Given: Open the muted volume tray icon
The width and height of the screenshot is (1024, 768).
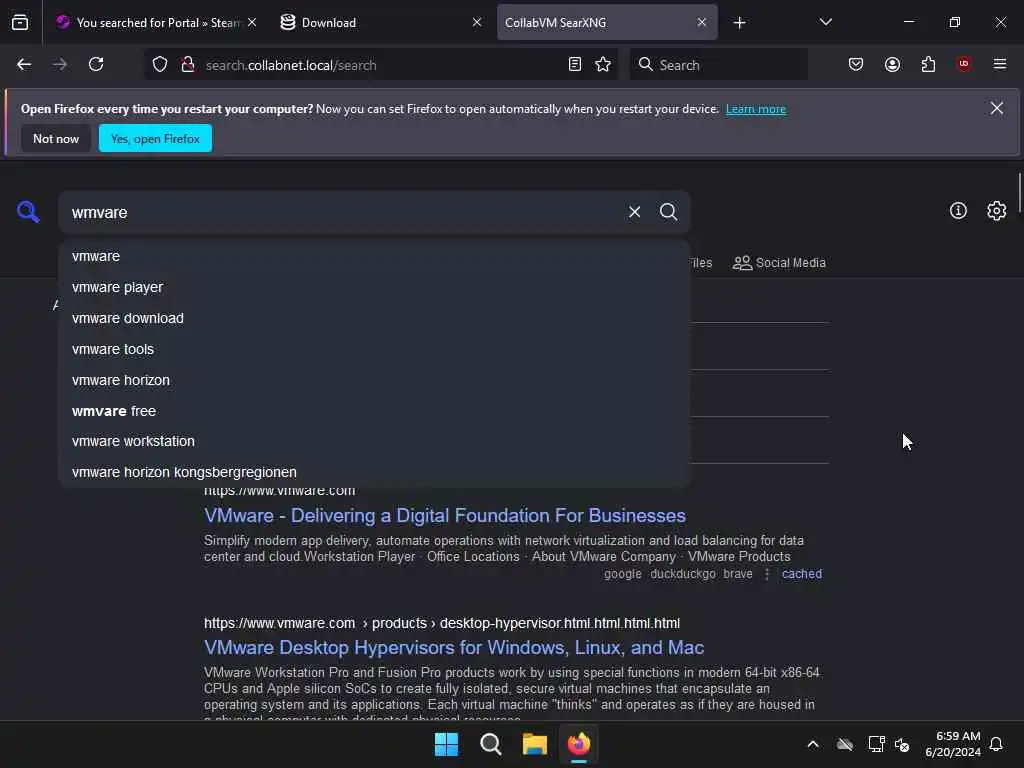Looking at the screenshot, I should 902,744.
